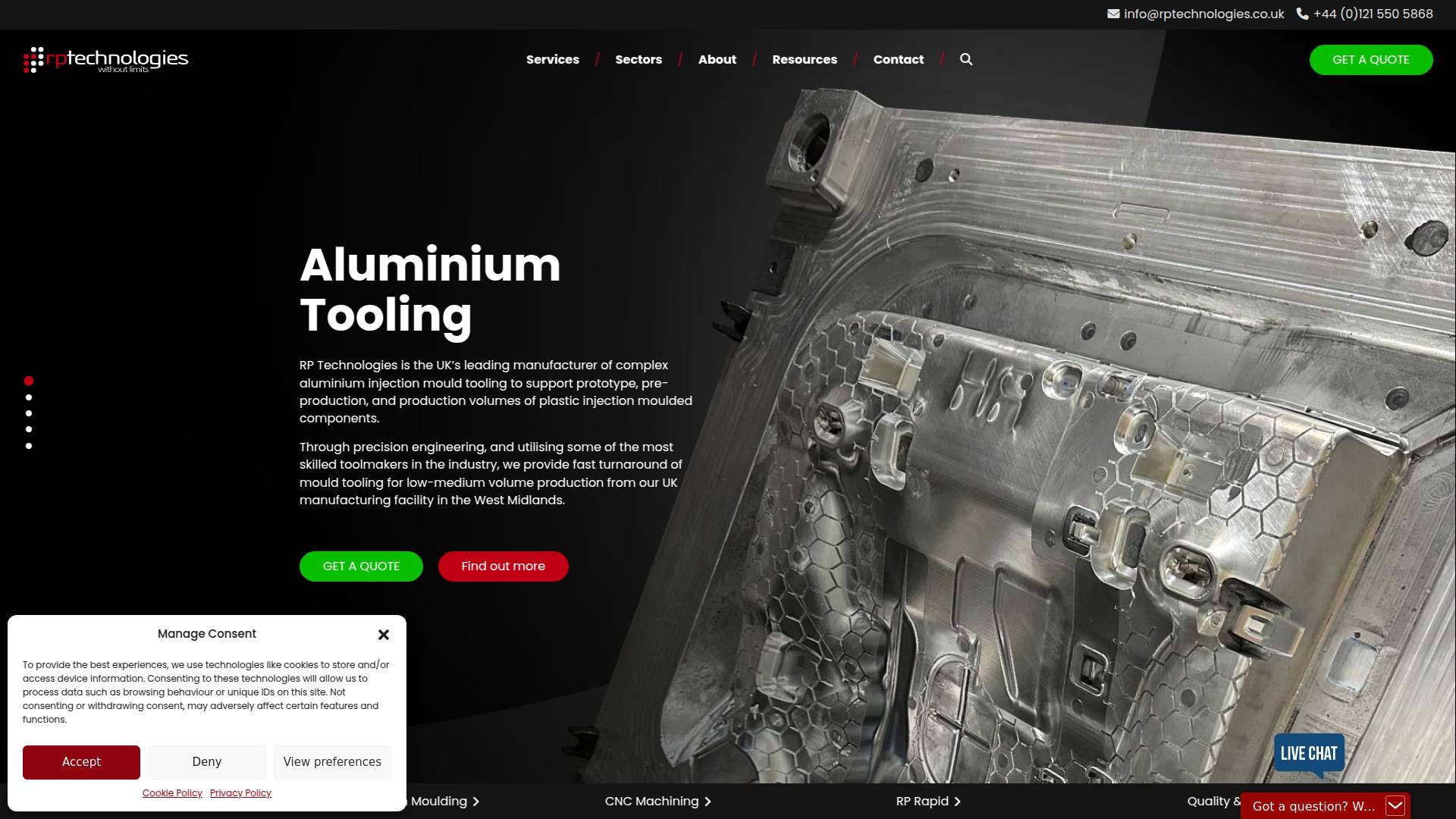Click the arrow beside CNC Machining
Image resolution: width=1456 pixels, height=819 pixels.
708,801
